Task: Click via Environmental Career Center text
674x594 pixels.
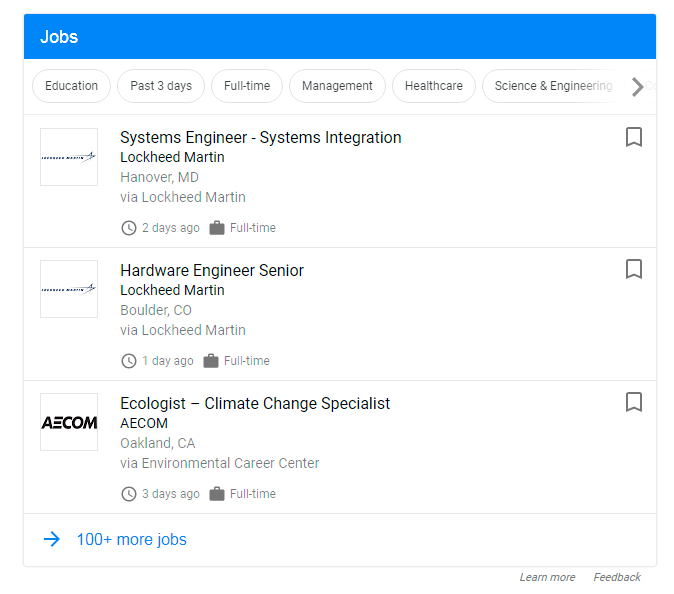Action: 220,463
